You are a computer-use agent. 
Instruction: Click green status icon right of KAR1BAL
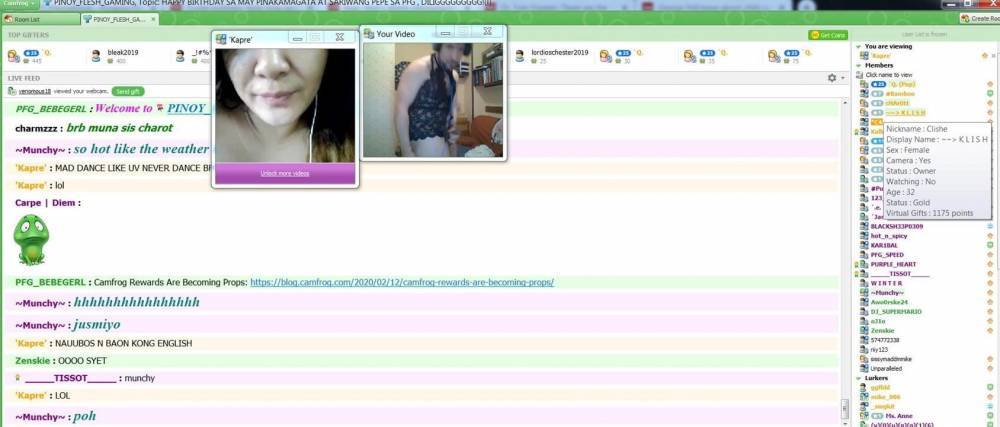[990, 245]
